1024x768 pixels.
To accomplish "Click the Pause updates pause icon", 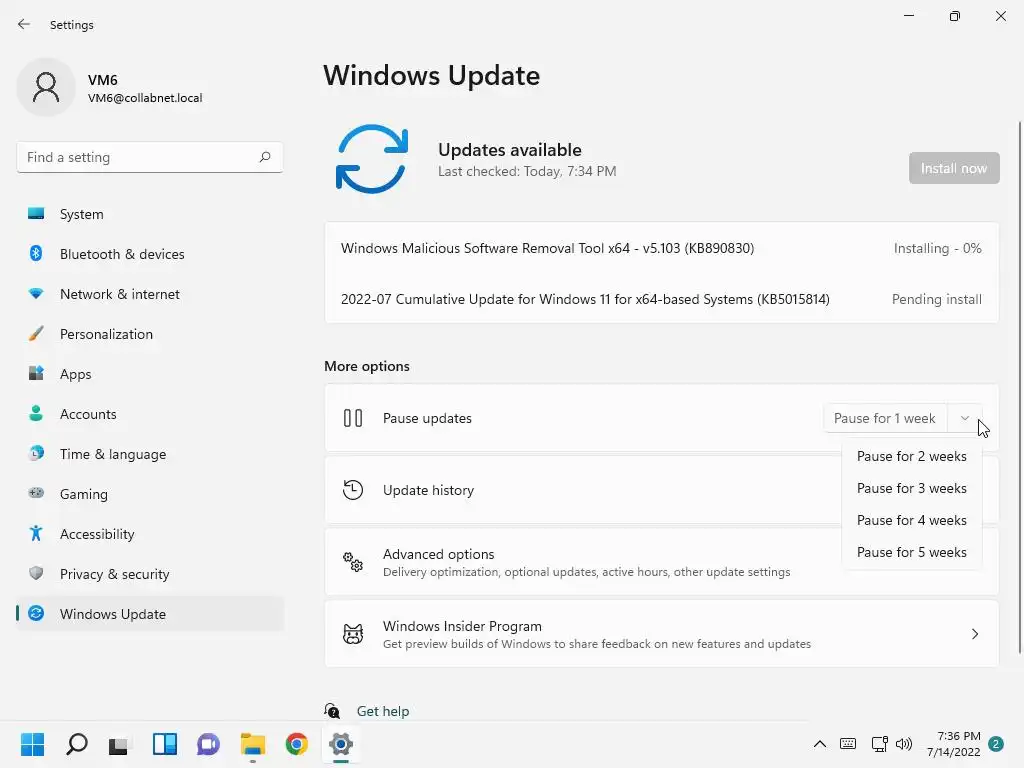I will click(x=353, y=418).
